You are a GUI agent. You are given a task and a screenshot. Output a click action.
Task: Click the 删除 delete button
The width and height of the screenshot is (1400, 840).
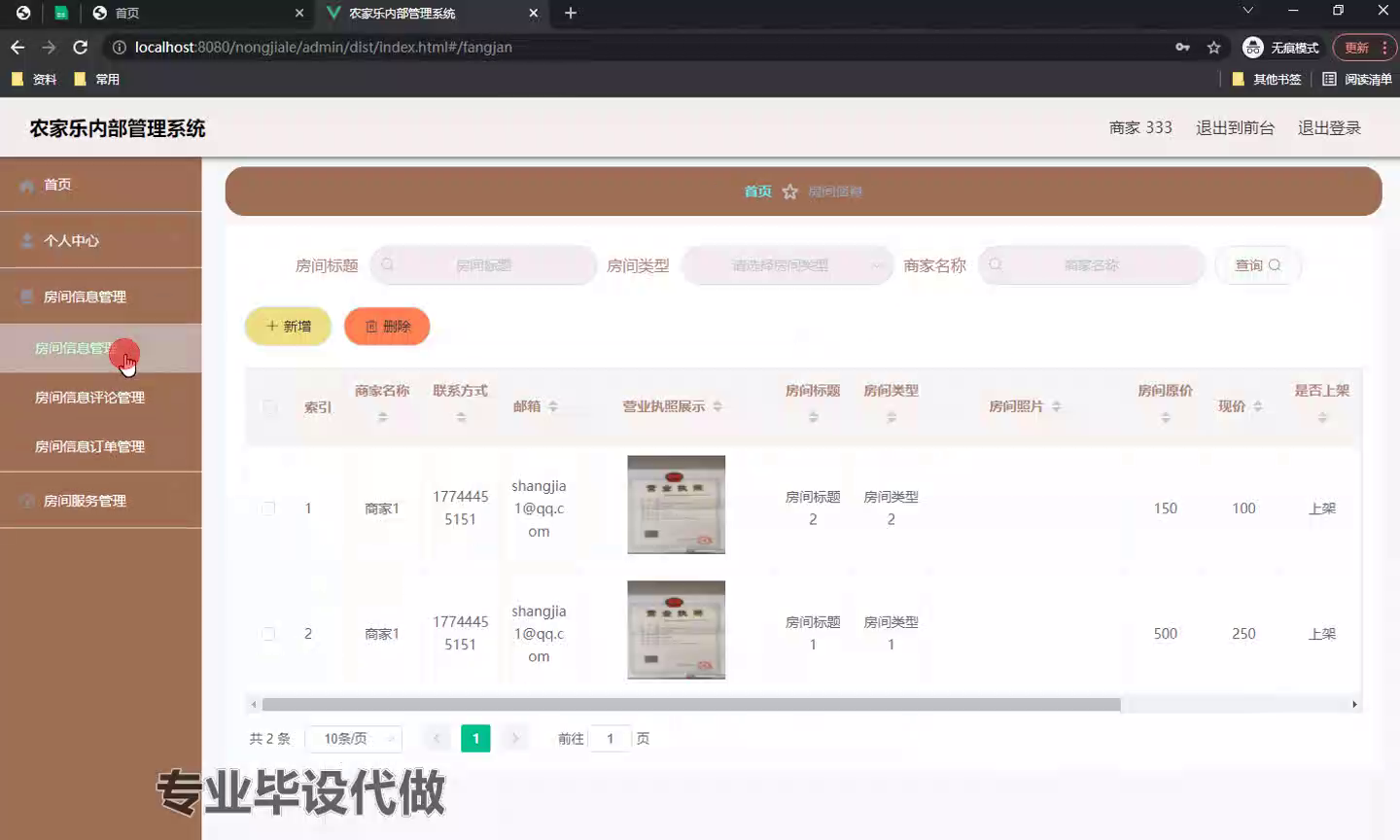pos(387,326)
